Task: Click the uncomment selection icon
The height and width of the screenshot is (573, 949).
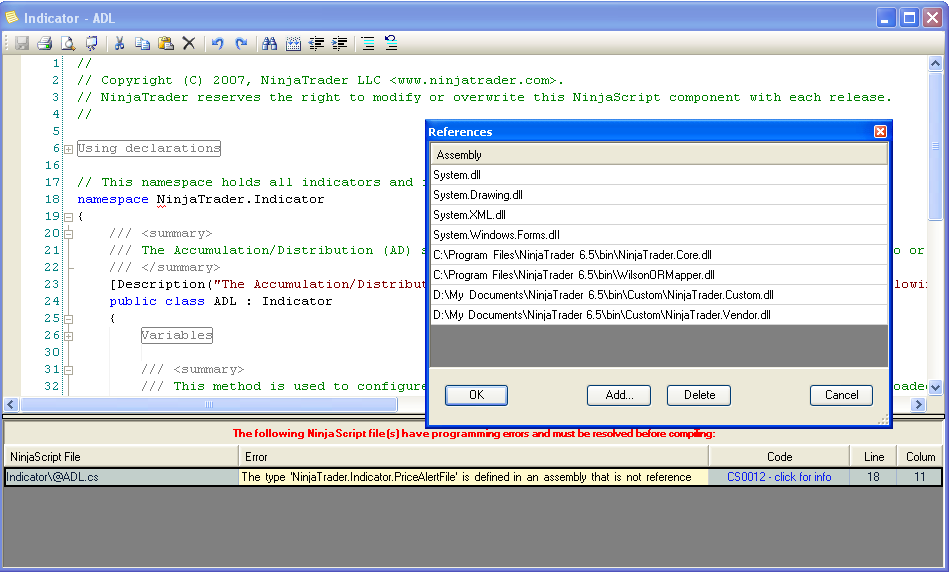Action: [x=391, y=43]
